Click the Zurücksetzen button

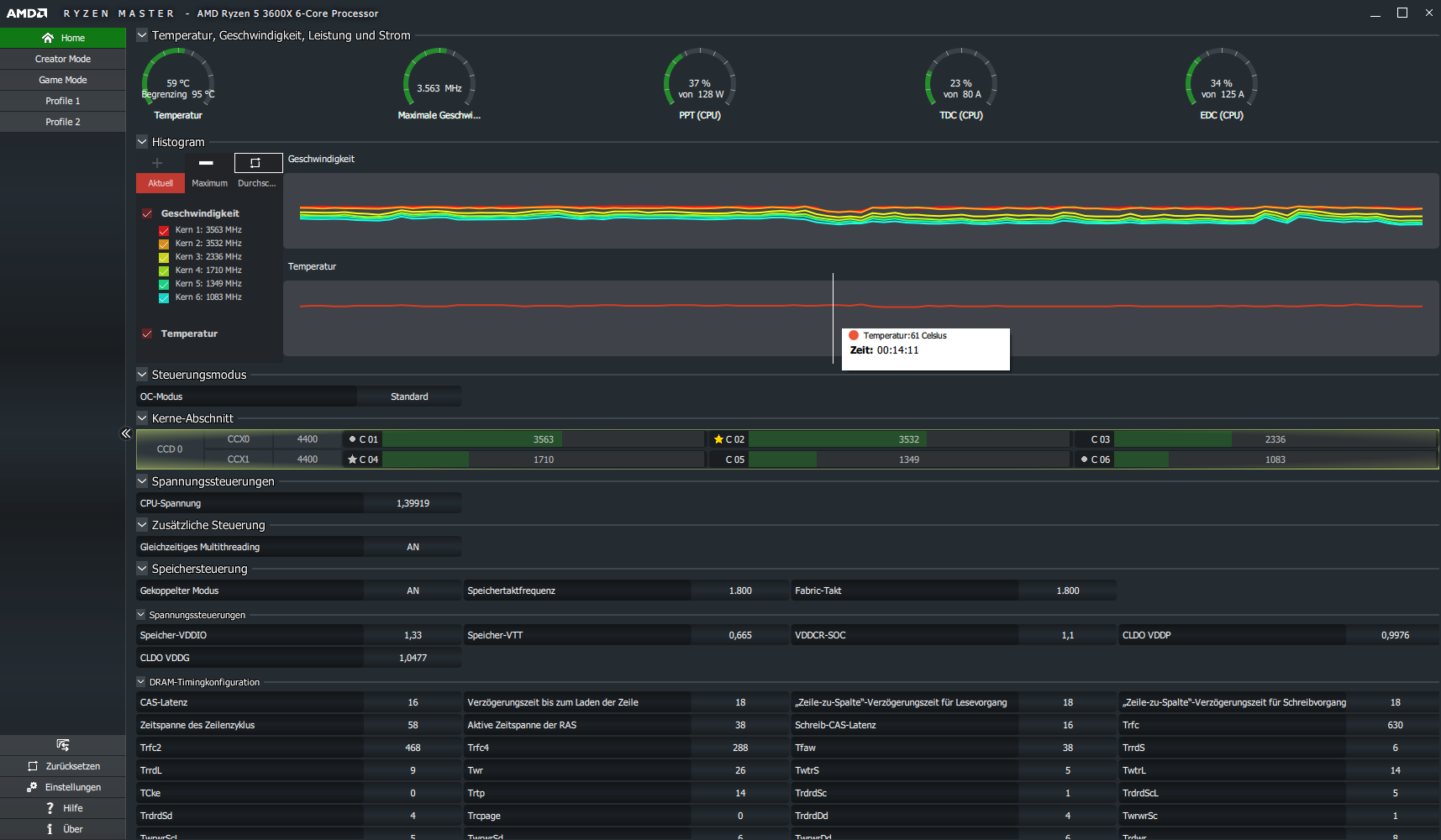[63, 766]
